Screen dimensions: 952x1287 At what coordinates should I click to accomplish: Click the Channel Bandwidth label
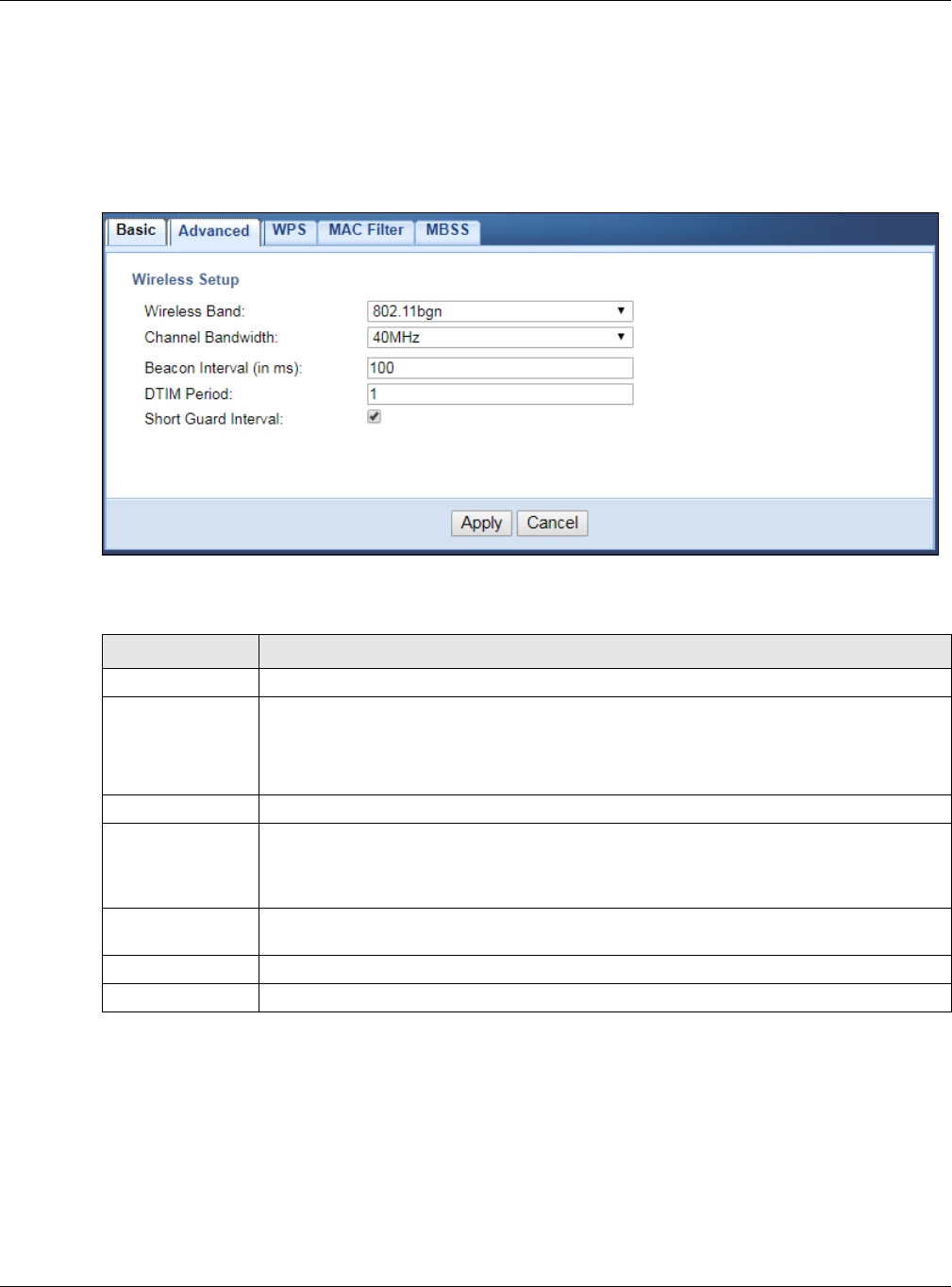pyautogui.click(x=211, y=338)
